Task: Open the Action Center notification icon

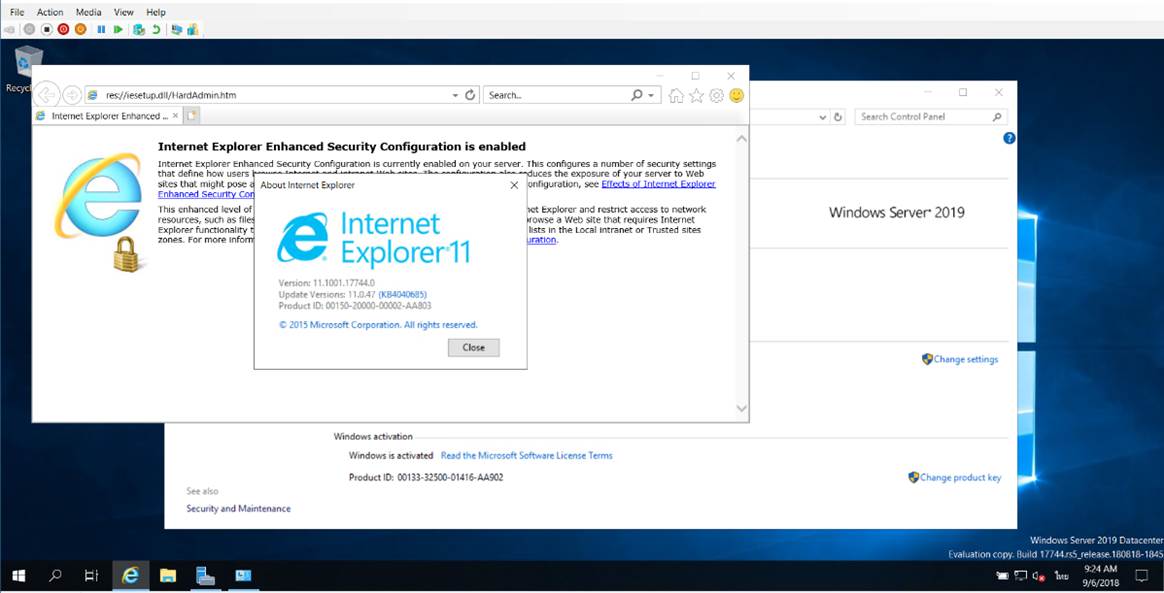Action: (x=1142, y=576)
